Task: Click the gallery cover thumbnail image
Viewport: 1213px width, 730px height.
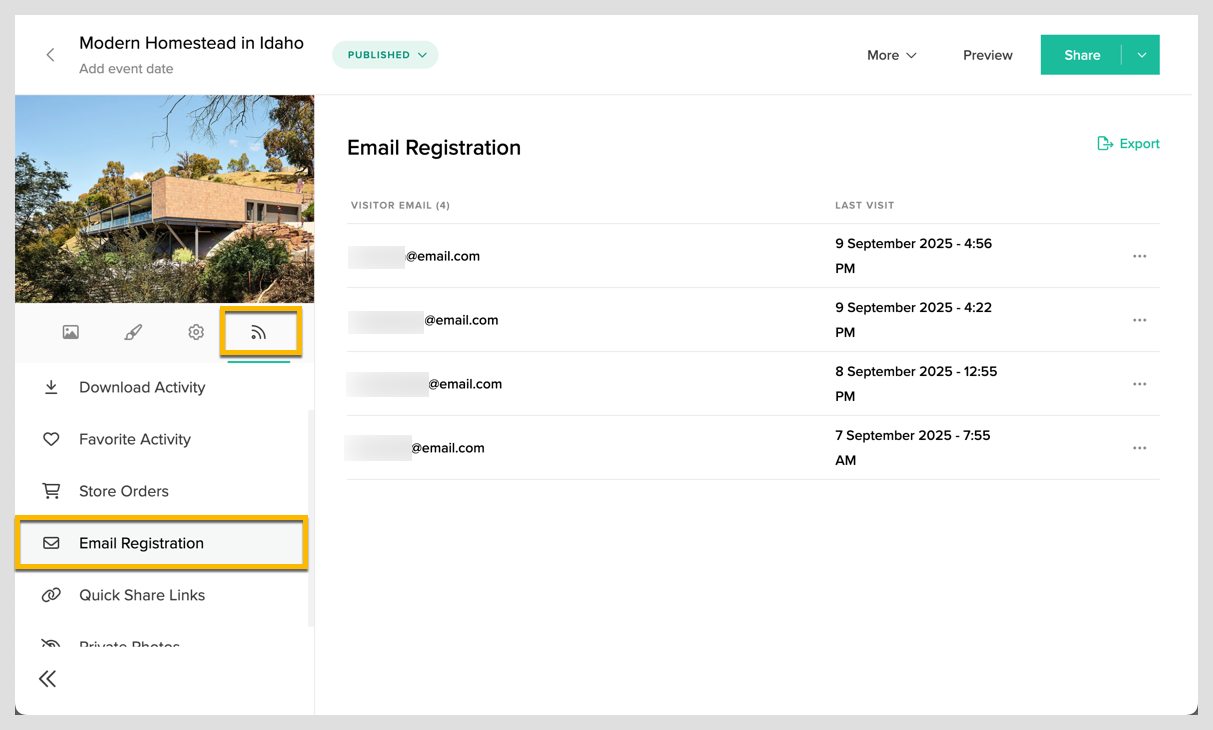Action: click(163, 198)
